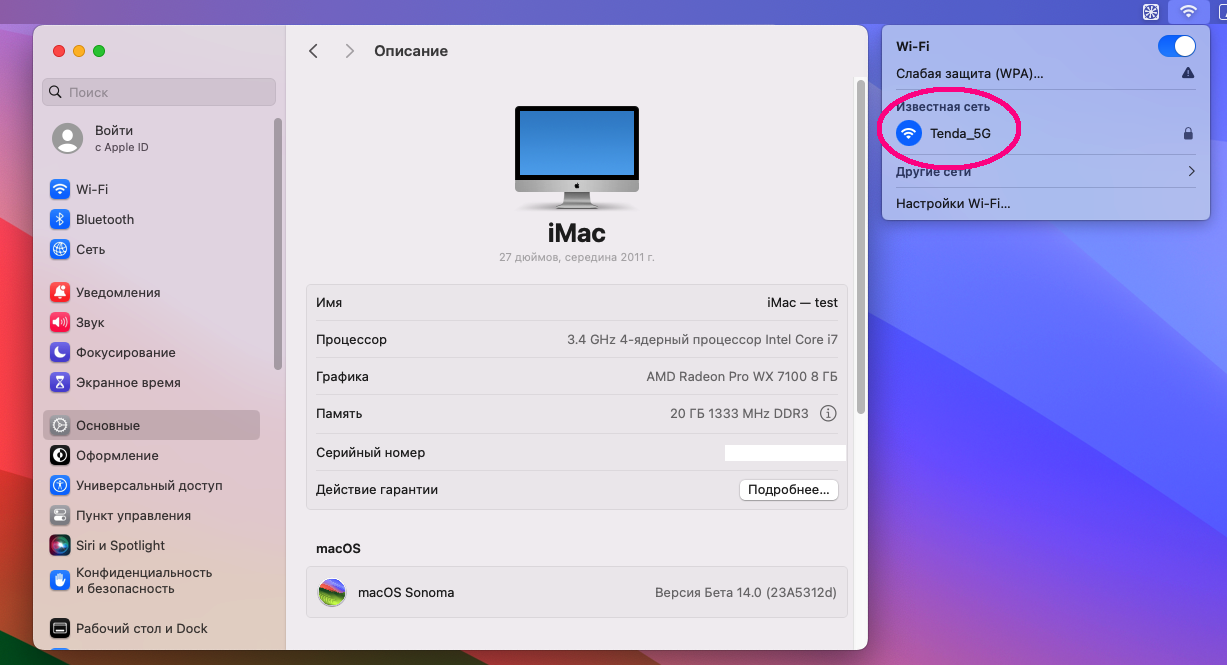Open the Bluetooth icon in sidebar

[60, 219]
